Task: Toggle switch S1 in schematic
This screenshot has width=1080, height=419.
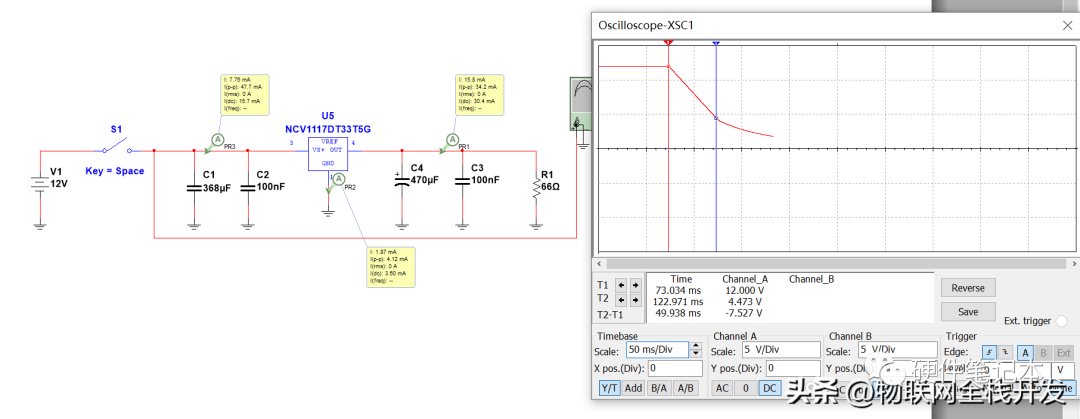Action: click(x=116, y=147)
